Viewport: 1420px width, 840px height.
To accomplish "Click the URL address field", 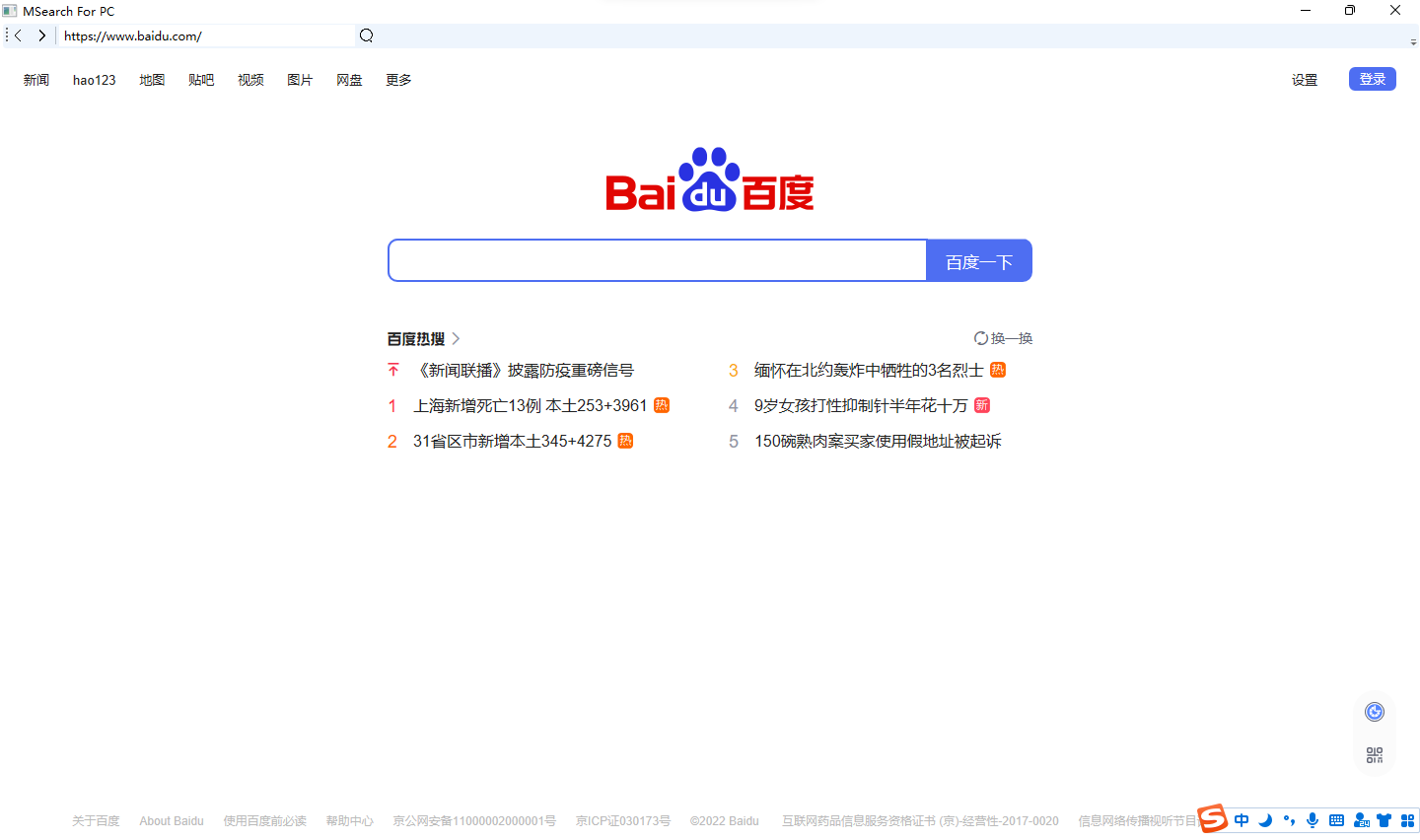I will tap(205, 35).
